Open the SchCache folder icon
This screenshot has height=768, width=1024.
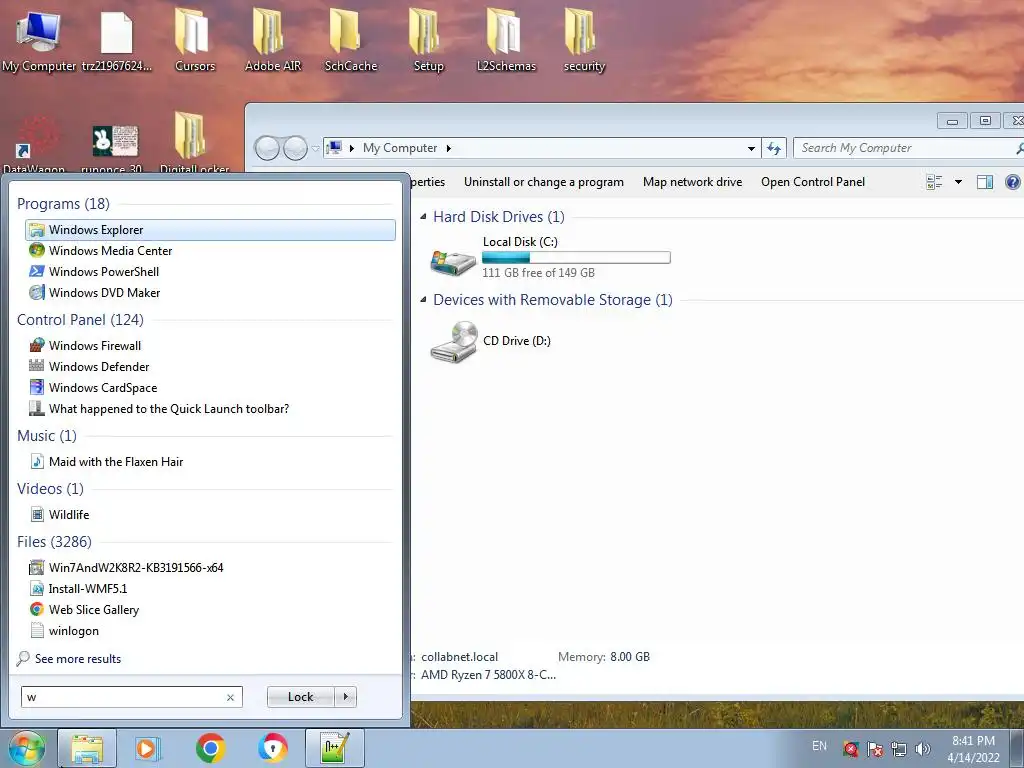click(x=351, y=40)
